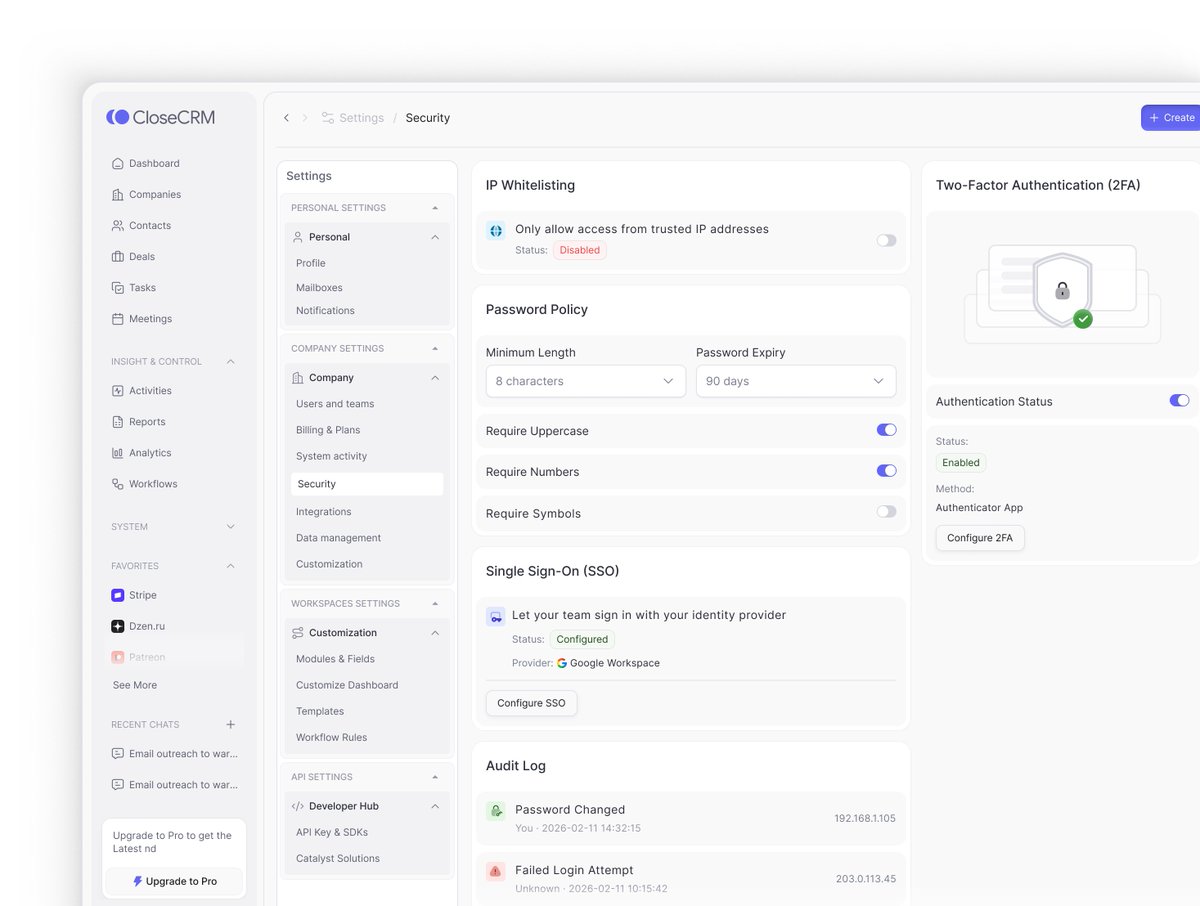Click Upgrade to Pro
Screen dimensions: 1200x906
click(173, 881)
